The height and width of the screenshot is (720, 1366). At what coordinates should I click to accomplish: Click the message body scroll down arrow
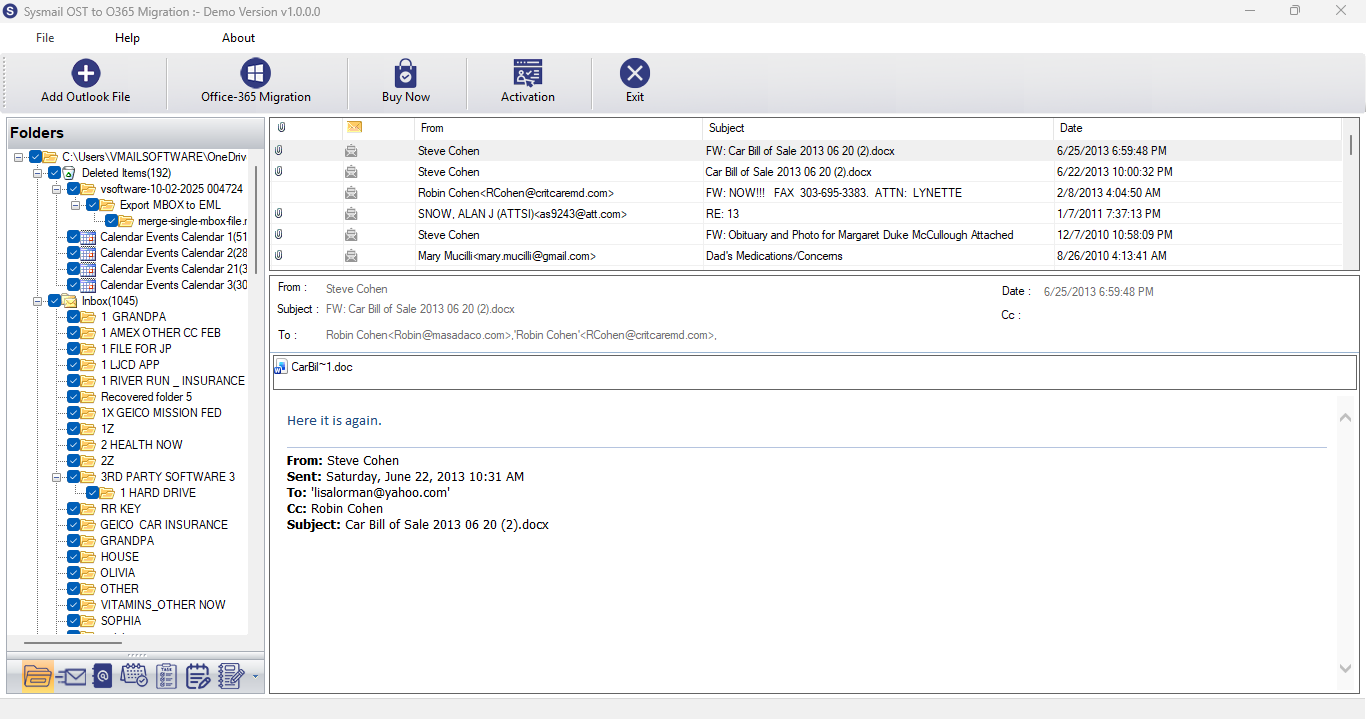(x=1345, y=669)
